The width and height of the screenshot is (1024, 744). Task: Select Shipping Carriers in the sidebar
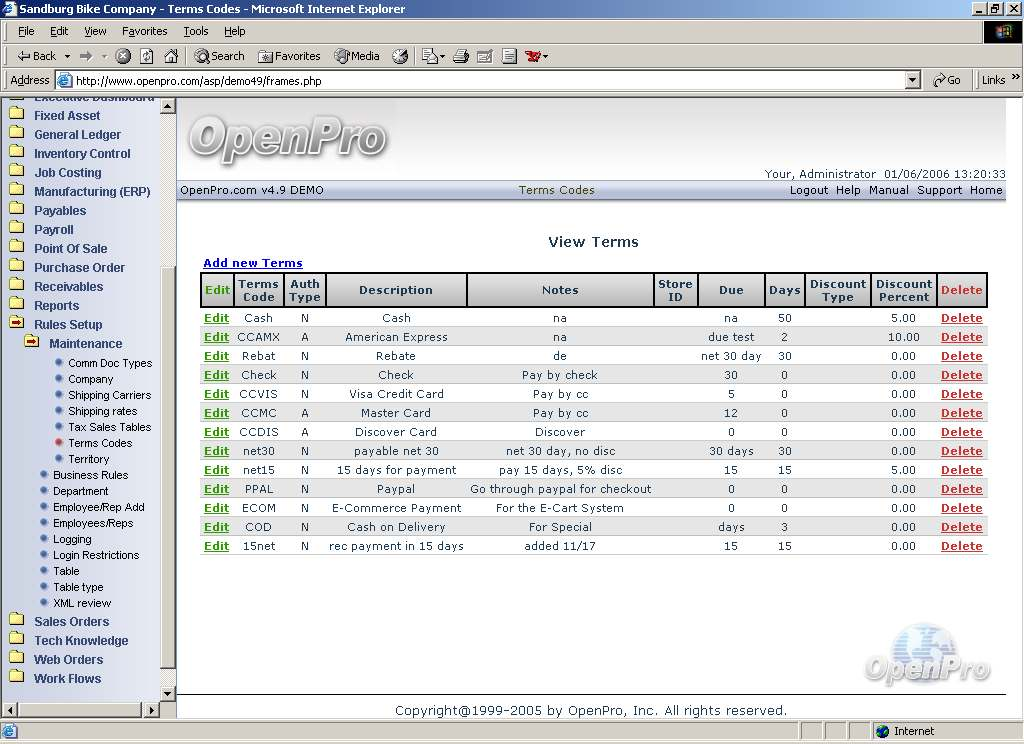click(x=109, y=395)
